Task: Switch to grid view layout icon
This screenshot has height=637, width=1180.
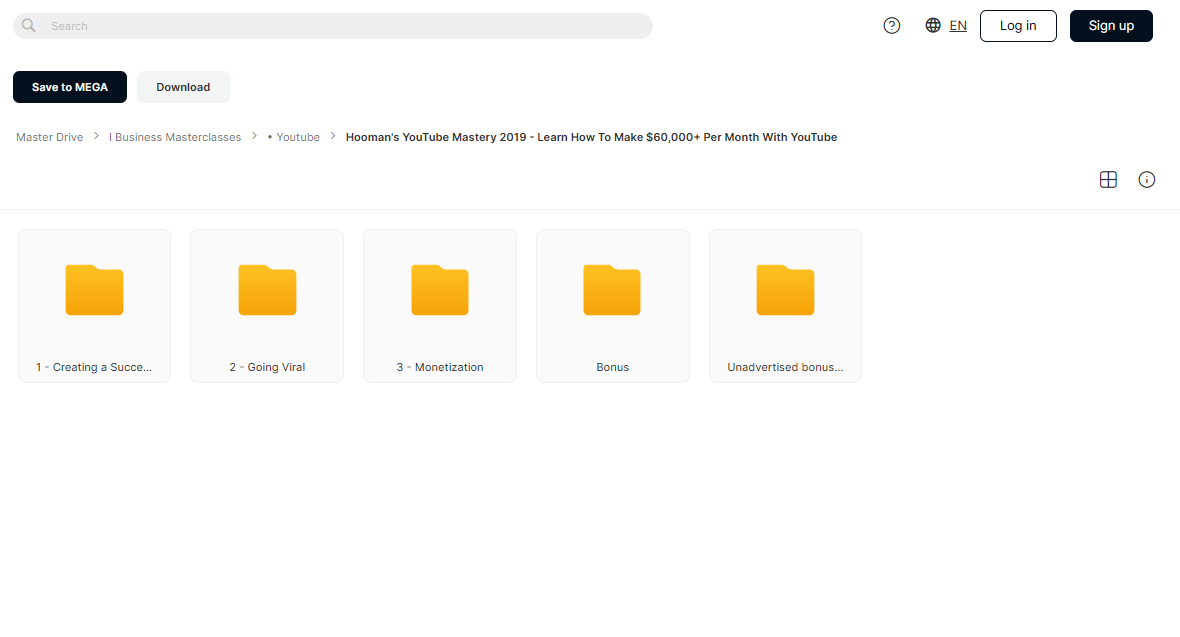Action: click(x=1109, y=179)
